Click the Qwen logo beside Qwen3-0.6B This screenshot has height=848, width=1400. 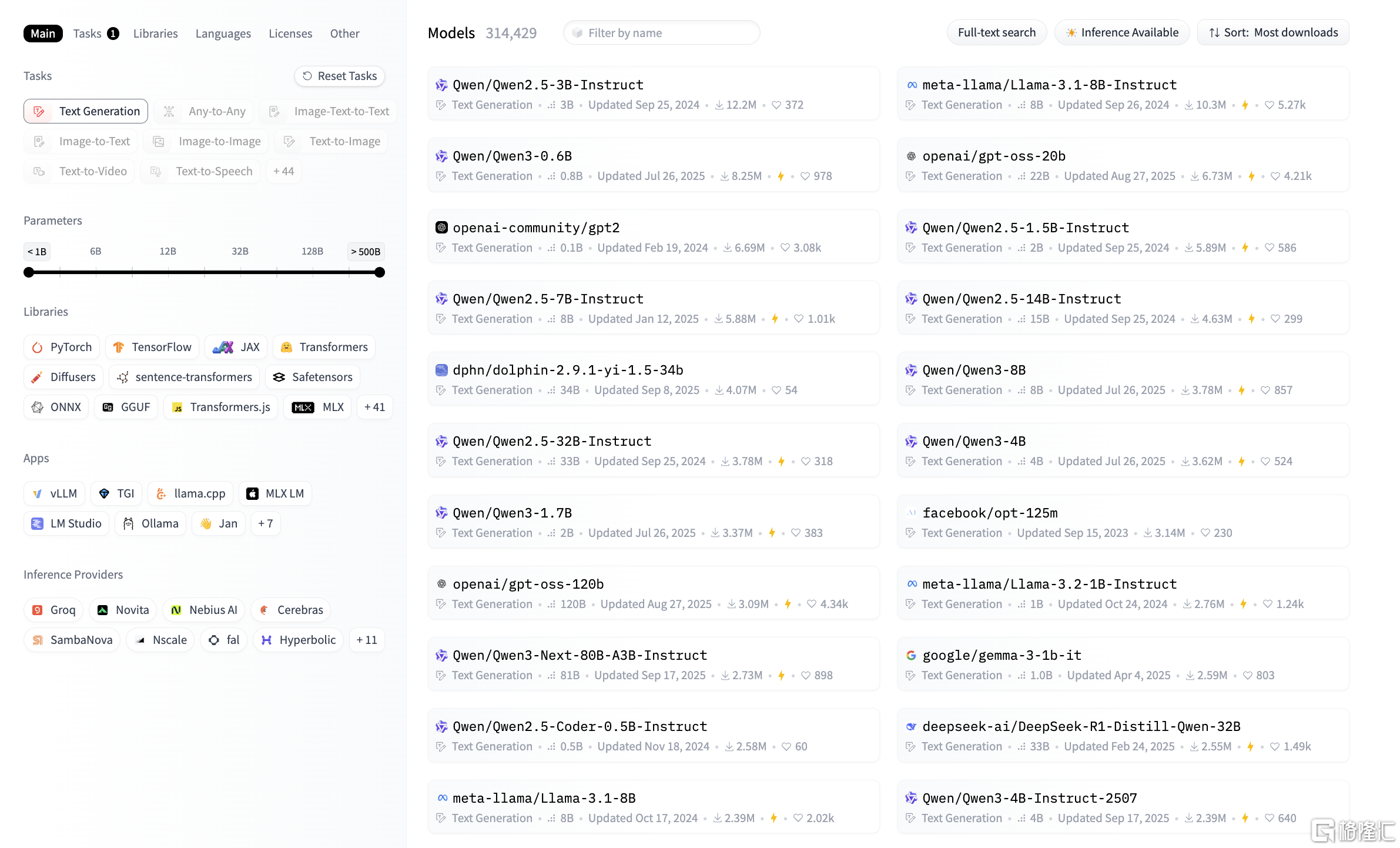[x=441, y=156]
